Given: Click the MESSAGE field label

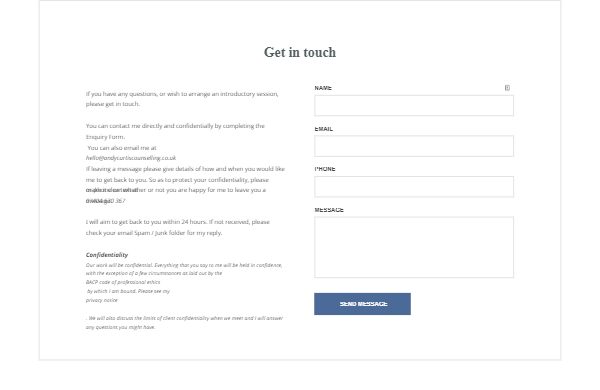Looking at the screenshot, I should pos(329,210).
